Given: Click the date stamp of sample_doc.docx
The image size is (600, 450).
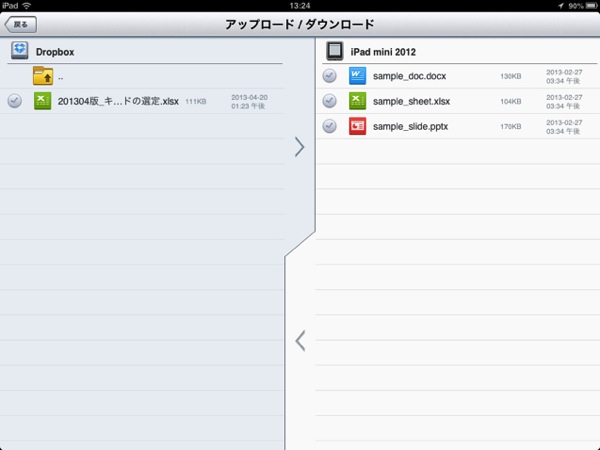Looking at the screenshot, I should (x=564, y=77).
